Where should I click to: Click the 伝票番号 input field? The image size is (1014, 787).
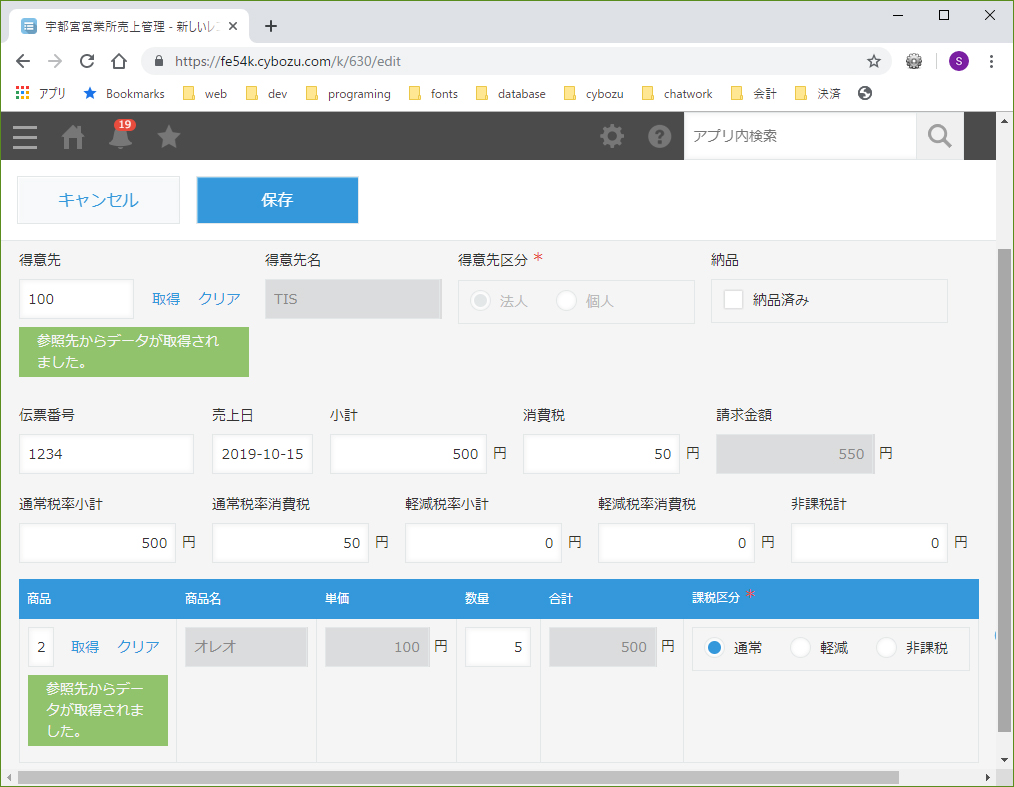coord(106,454)
